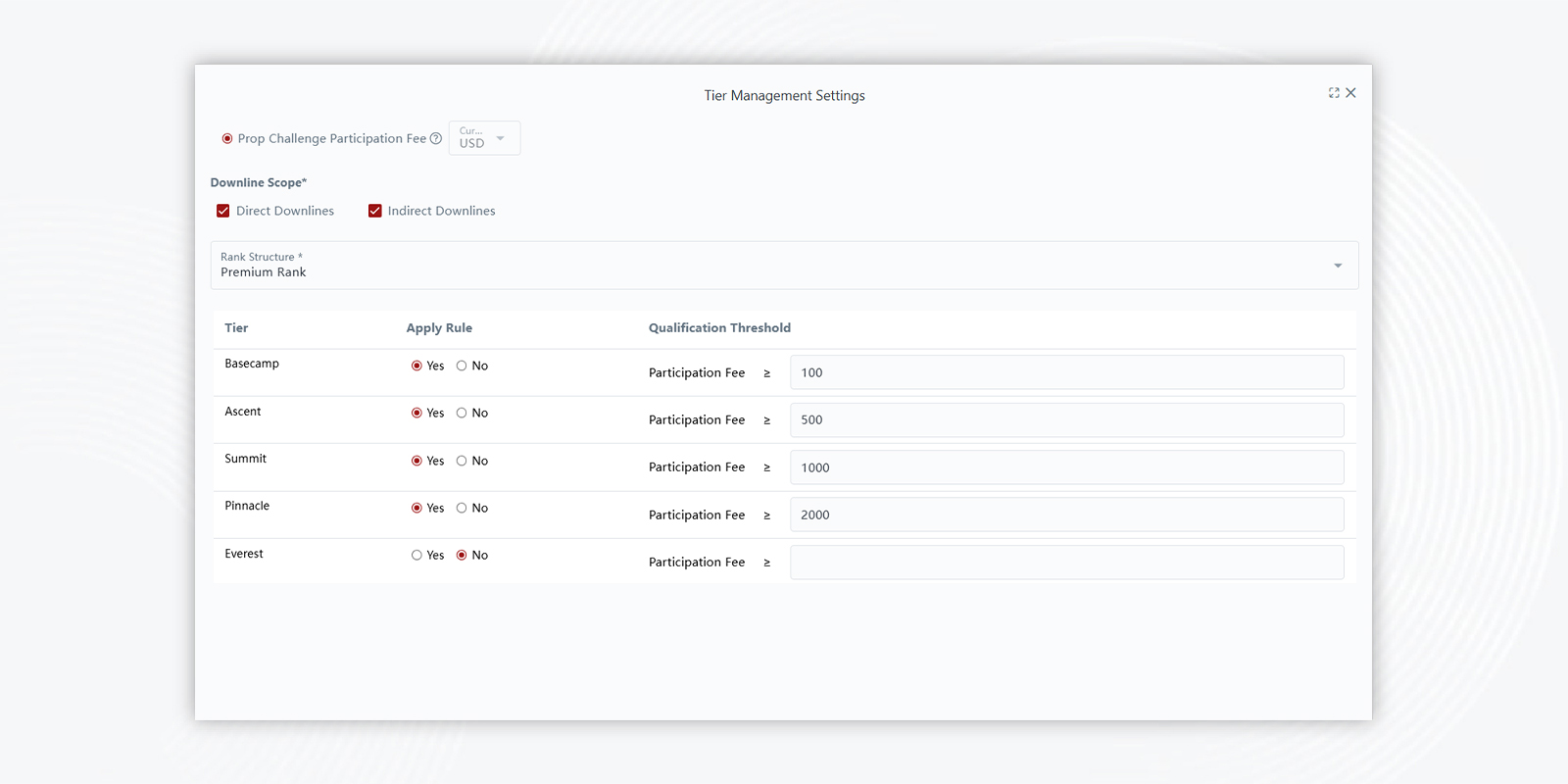
Task: Click the Ascent tier name
Action: (243, 412)
